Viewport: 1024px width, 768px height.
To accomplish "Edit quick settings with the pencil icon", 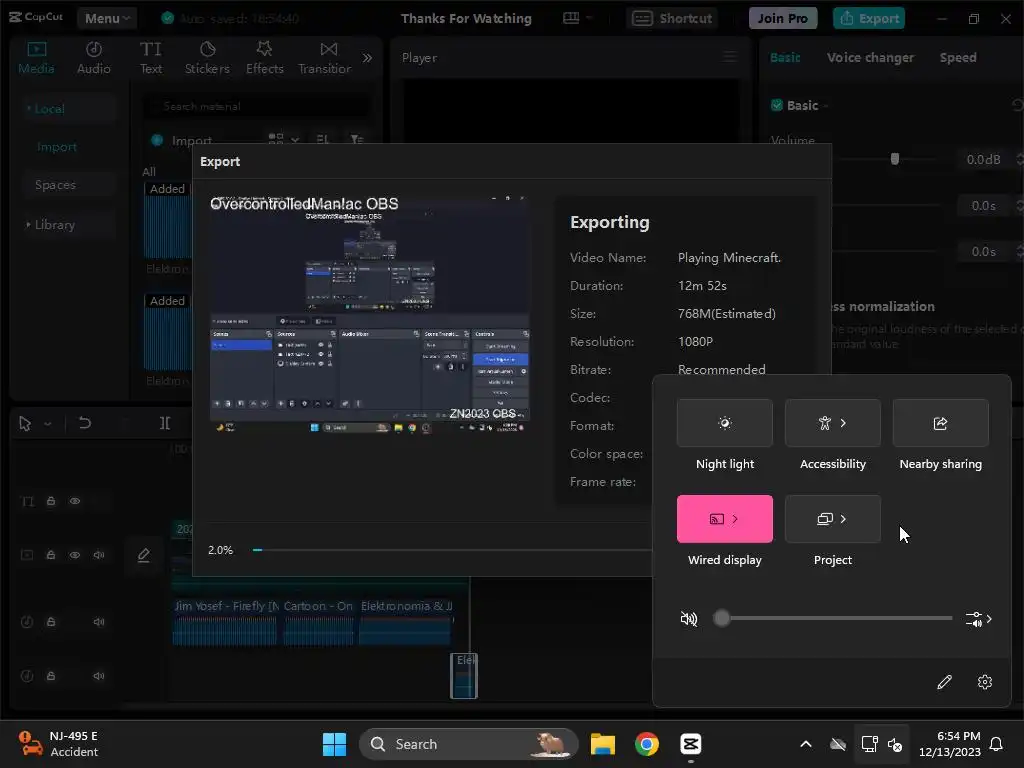I will (x=944, y=682).
